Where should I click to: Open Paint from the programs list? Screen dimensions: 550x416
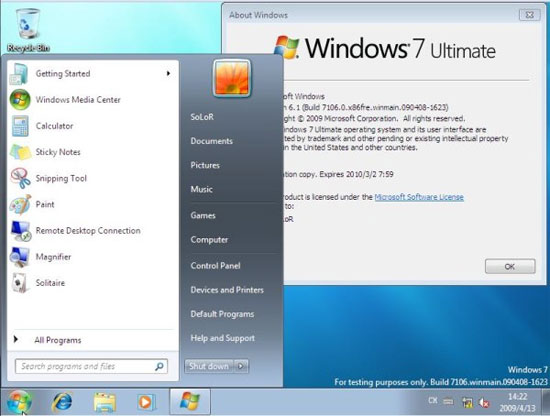click(x=45, y=204)
